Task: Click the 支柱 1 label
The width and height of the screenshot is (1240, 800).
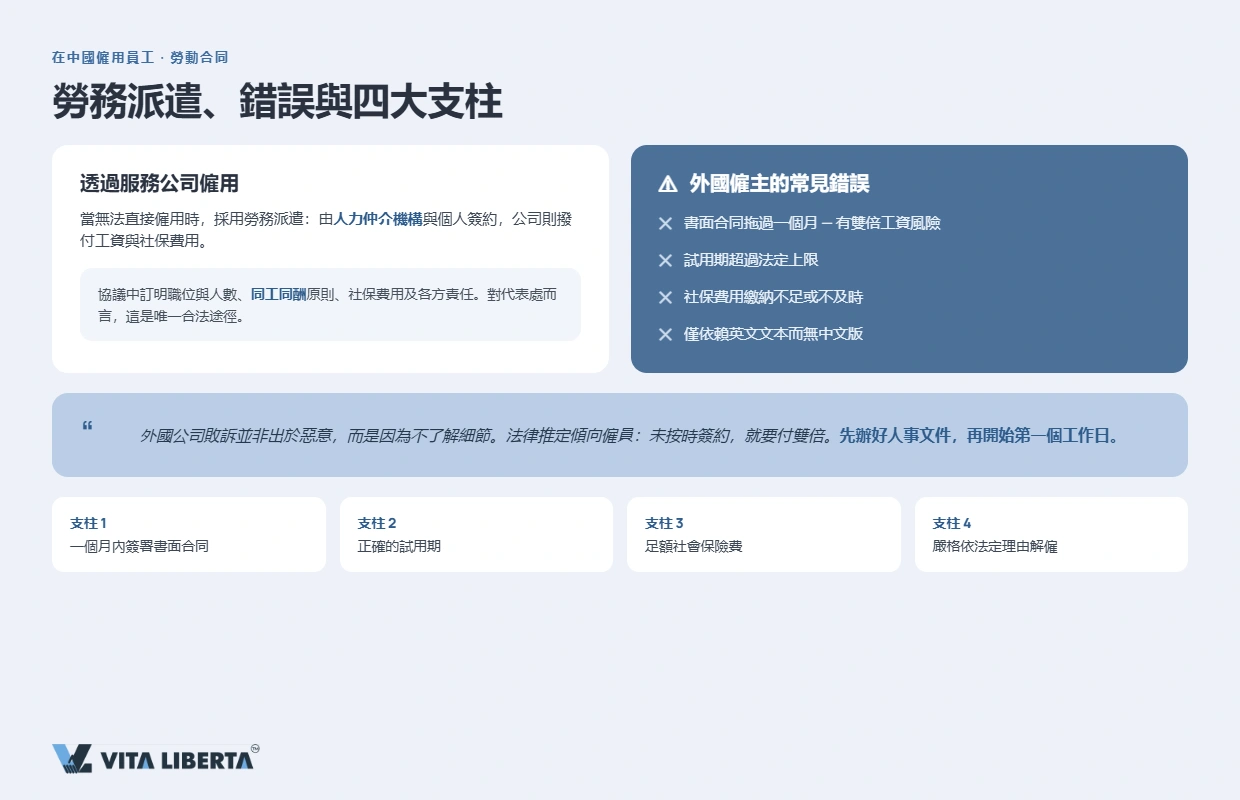Action: [88, 523]
